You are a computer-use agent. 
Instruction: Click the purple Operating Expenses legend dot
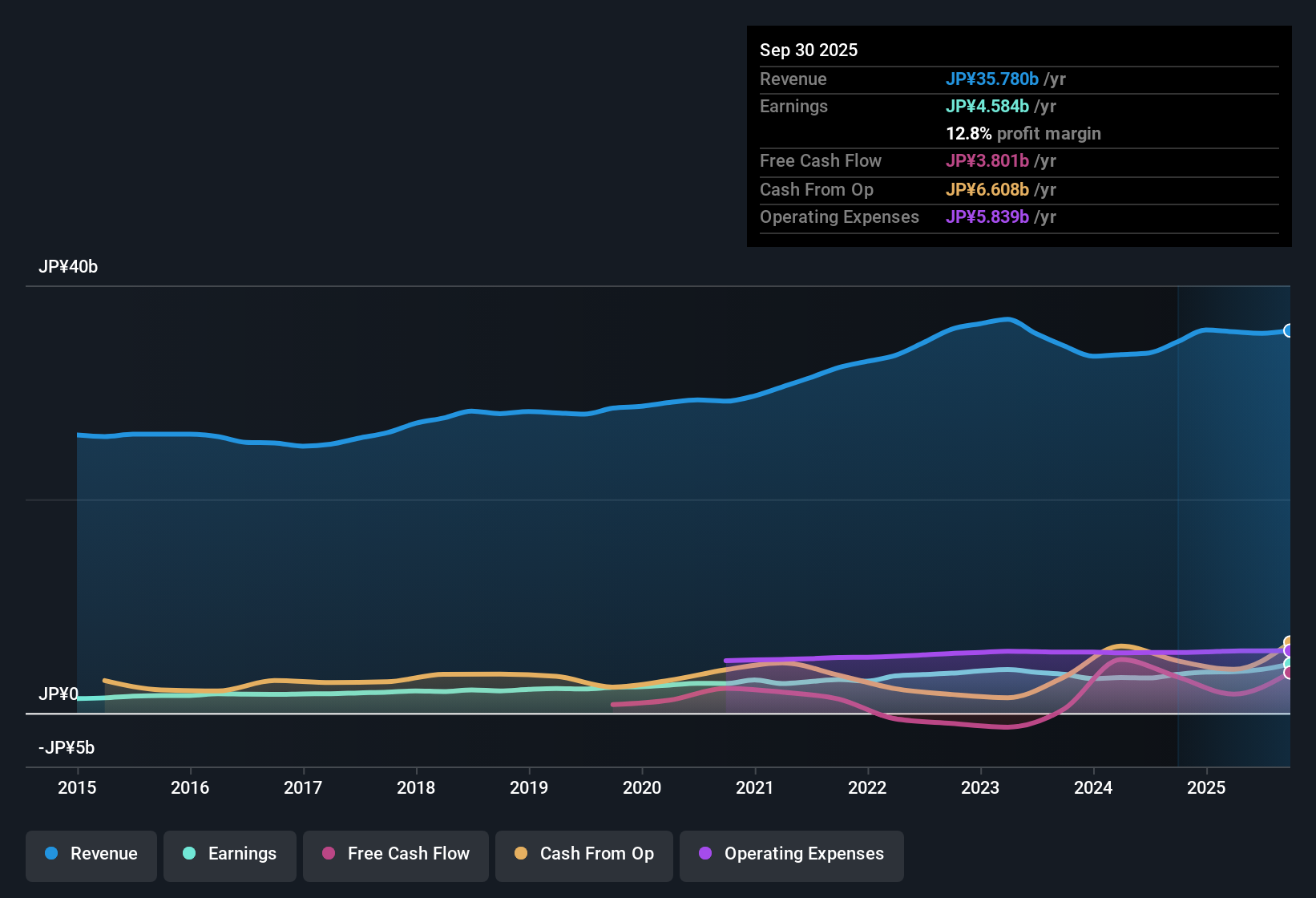[x=705, y=854]
